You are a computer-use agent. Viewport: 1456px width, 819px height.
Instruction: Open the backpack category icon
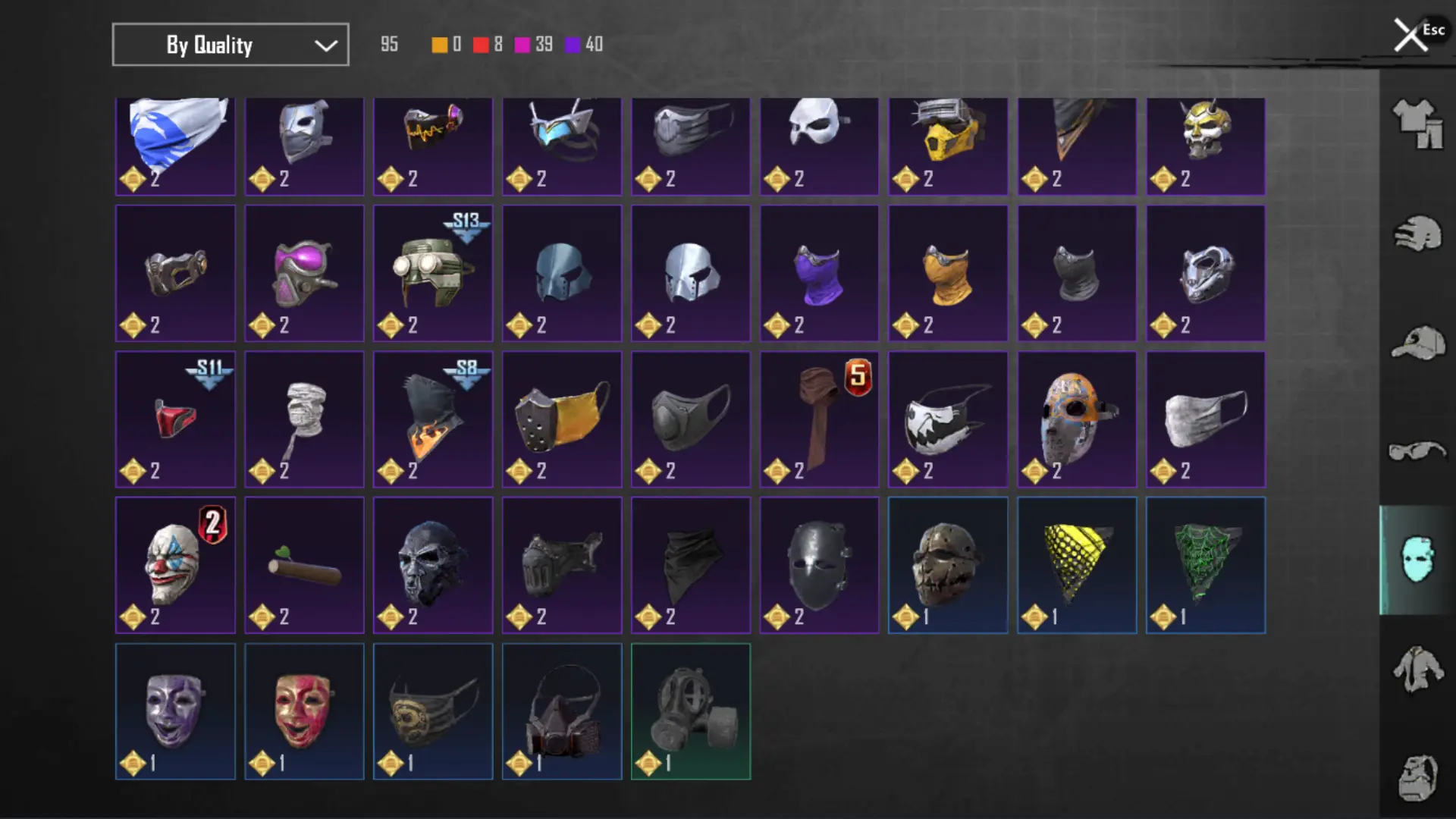pos(1417,778)
